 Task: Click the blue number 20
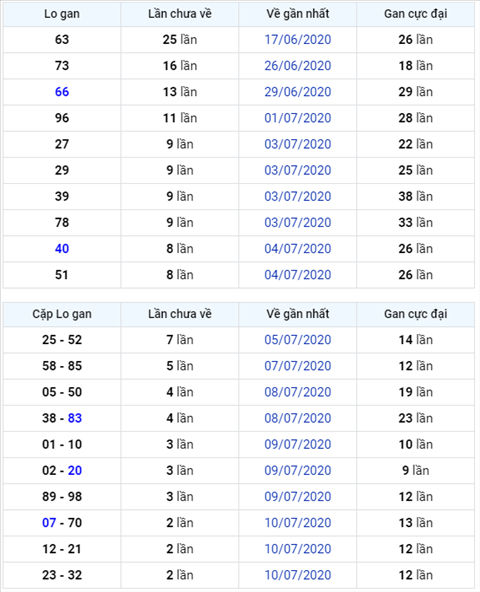click(x=75, y=470)
